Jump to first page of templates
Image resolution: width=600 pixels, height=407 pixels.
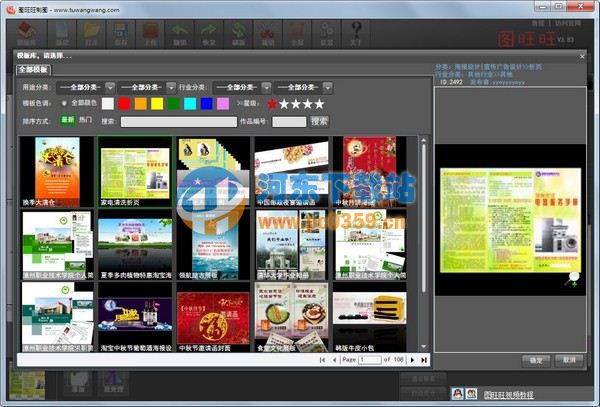point(322,360)
